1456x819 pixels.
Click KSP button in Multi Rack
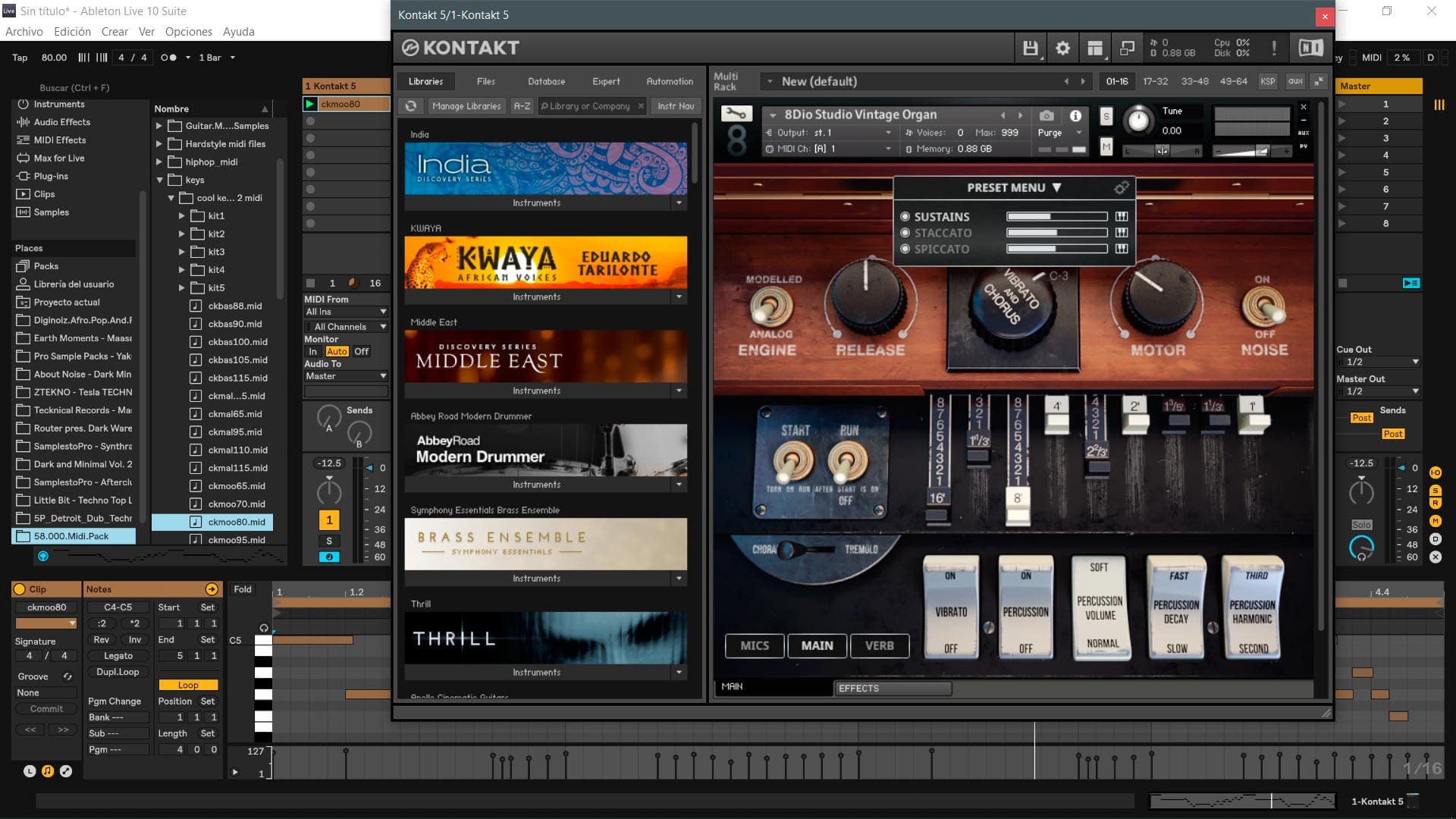click(x=1268, y=81)
